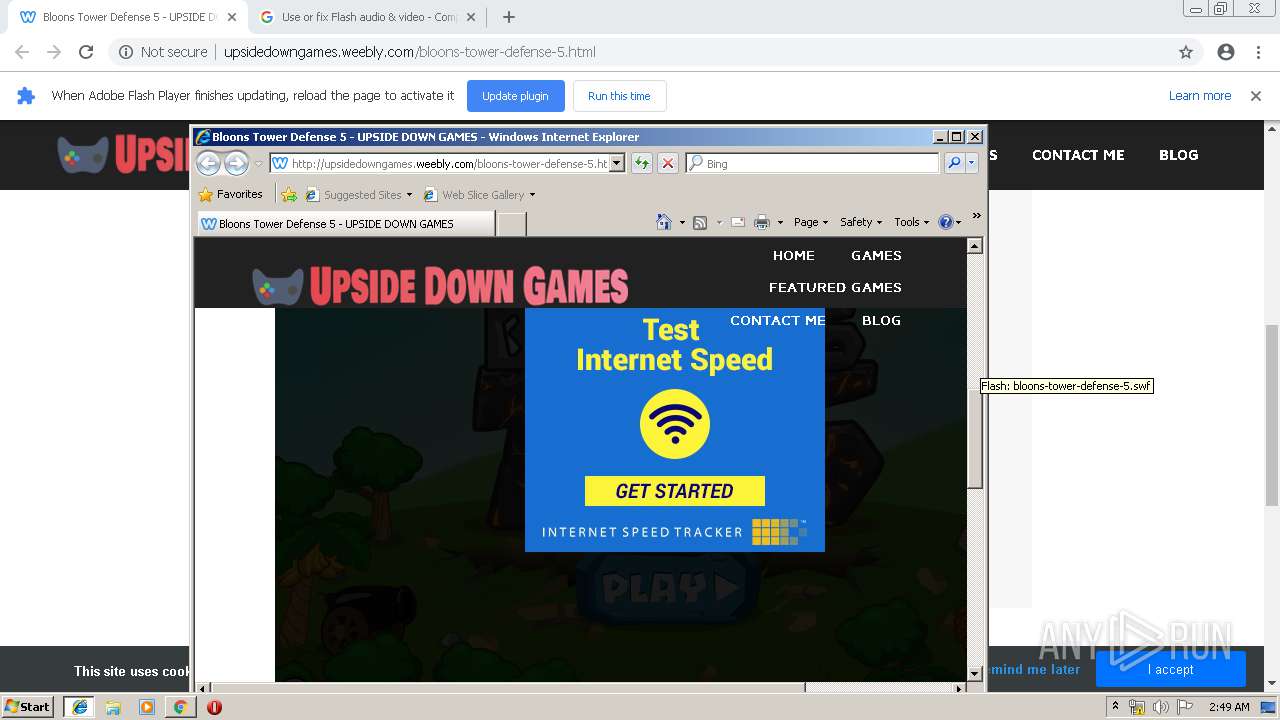Viewport: 1280px width, 720px height.
Task: Click IE Home icon
Action: (664, 222)
